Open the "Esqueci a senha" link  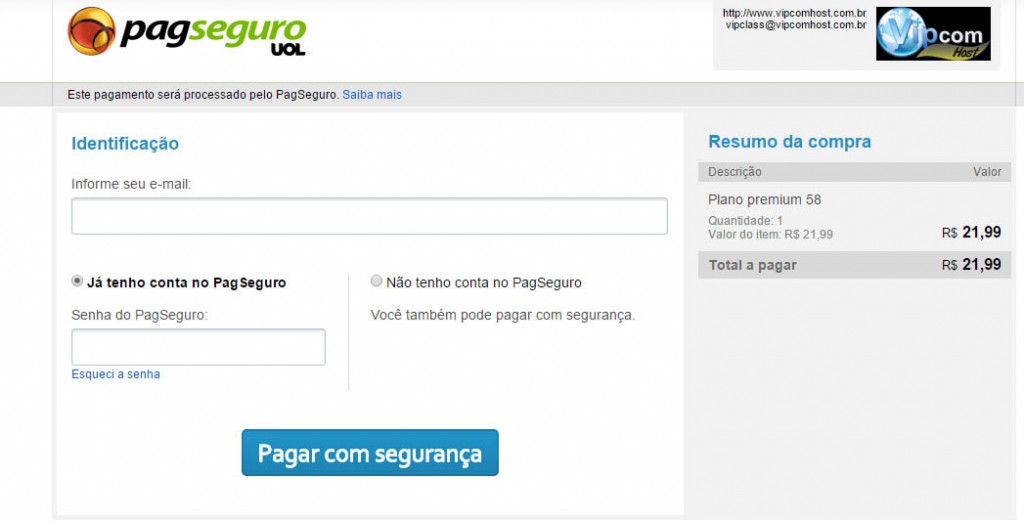[116, 374]
